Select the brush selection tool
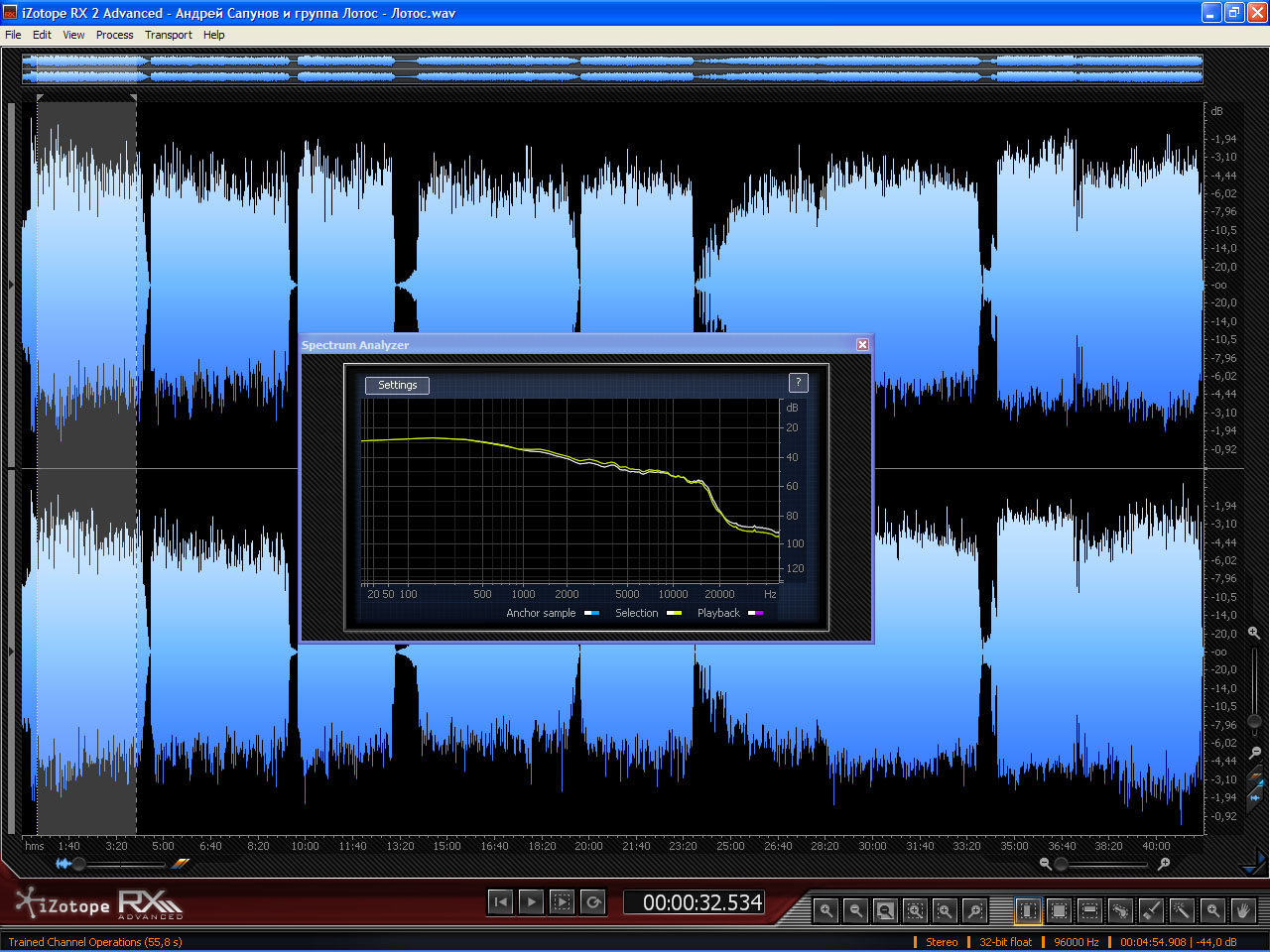 (1151, 909)
